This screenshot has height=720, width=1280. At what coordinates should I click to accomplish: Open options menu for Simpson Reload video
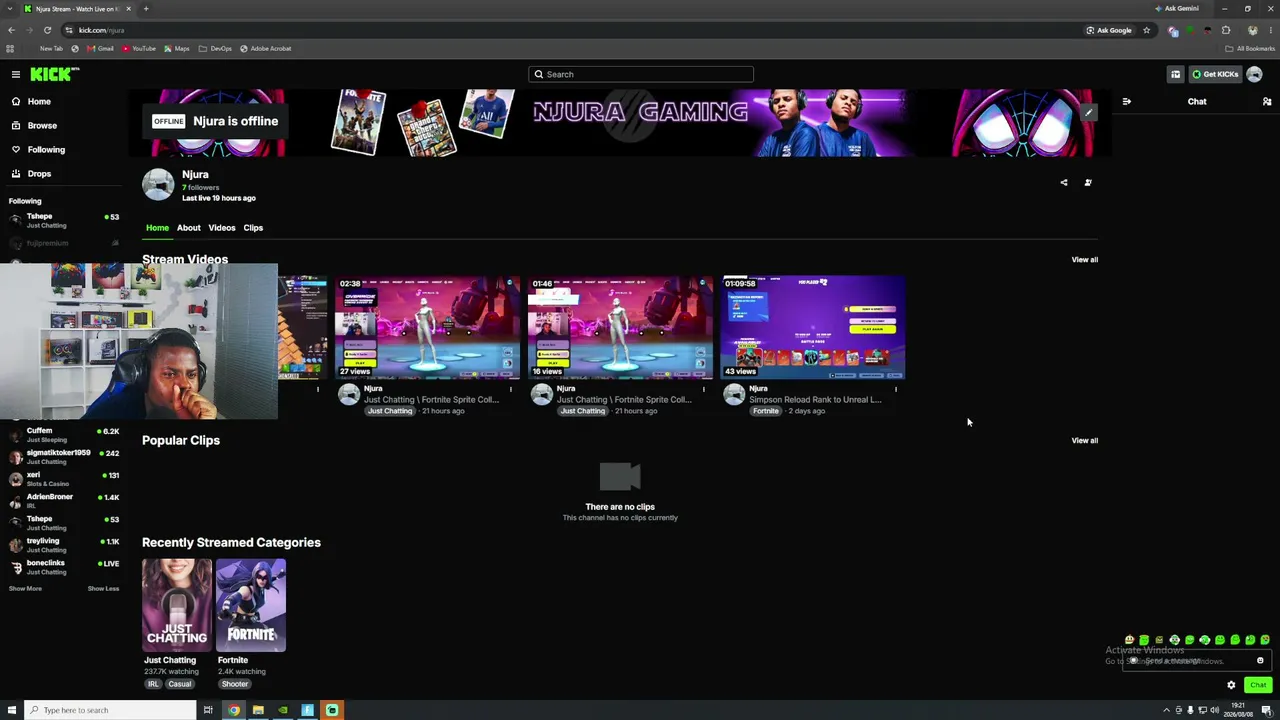[x=896, y=389]
